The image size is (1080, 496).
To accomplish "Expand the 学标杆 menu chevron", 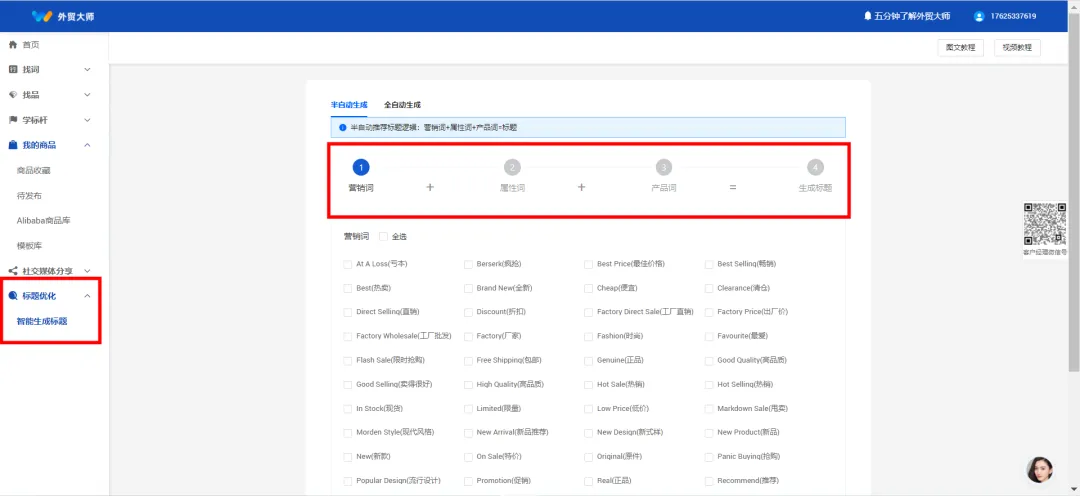I will (87, 120).
